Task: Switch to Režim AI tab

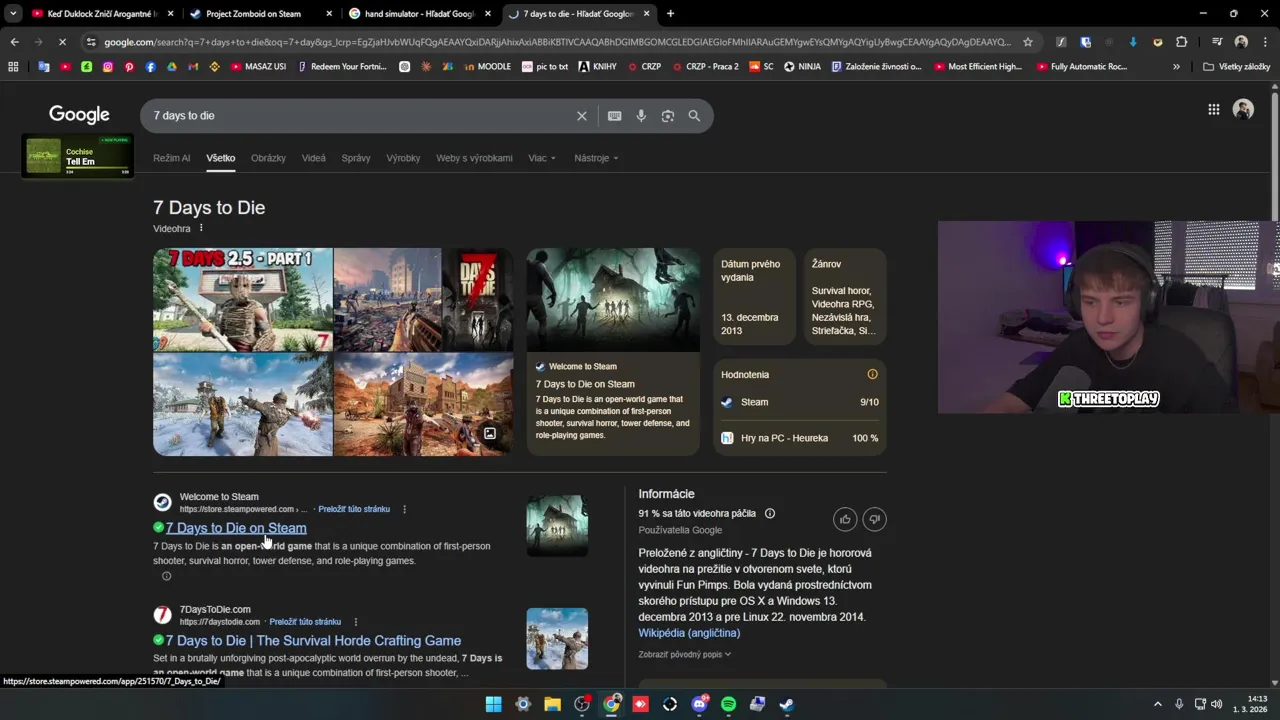Action: (x=172, y=158)
